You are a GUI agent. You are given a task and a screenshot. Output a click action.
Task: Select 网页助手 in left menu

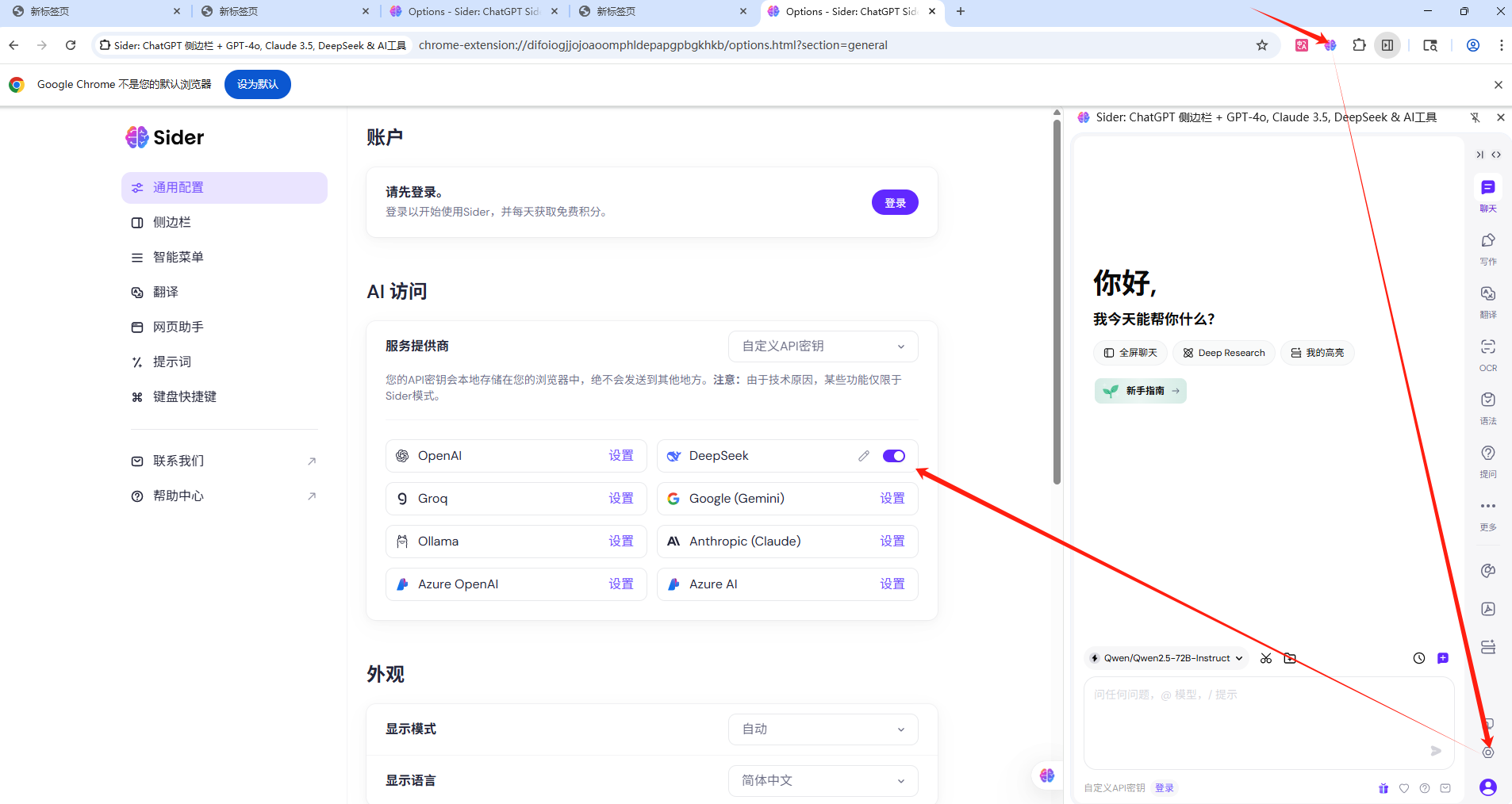point(224,327)
